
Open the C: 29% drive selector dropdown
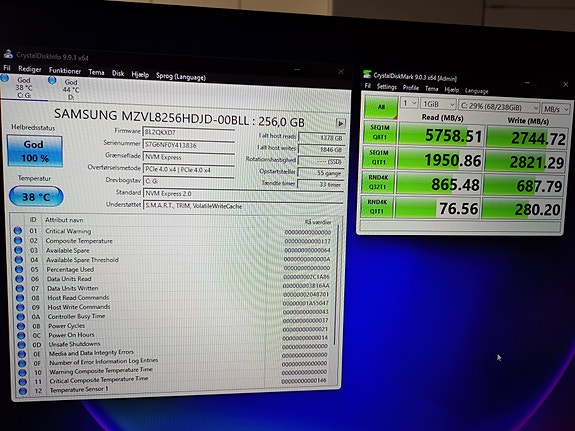click(x=499, y=107)
